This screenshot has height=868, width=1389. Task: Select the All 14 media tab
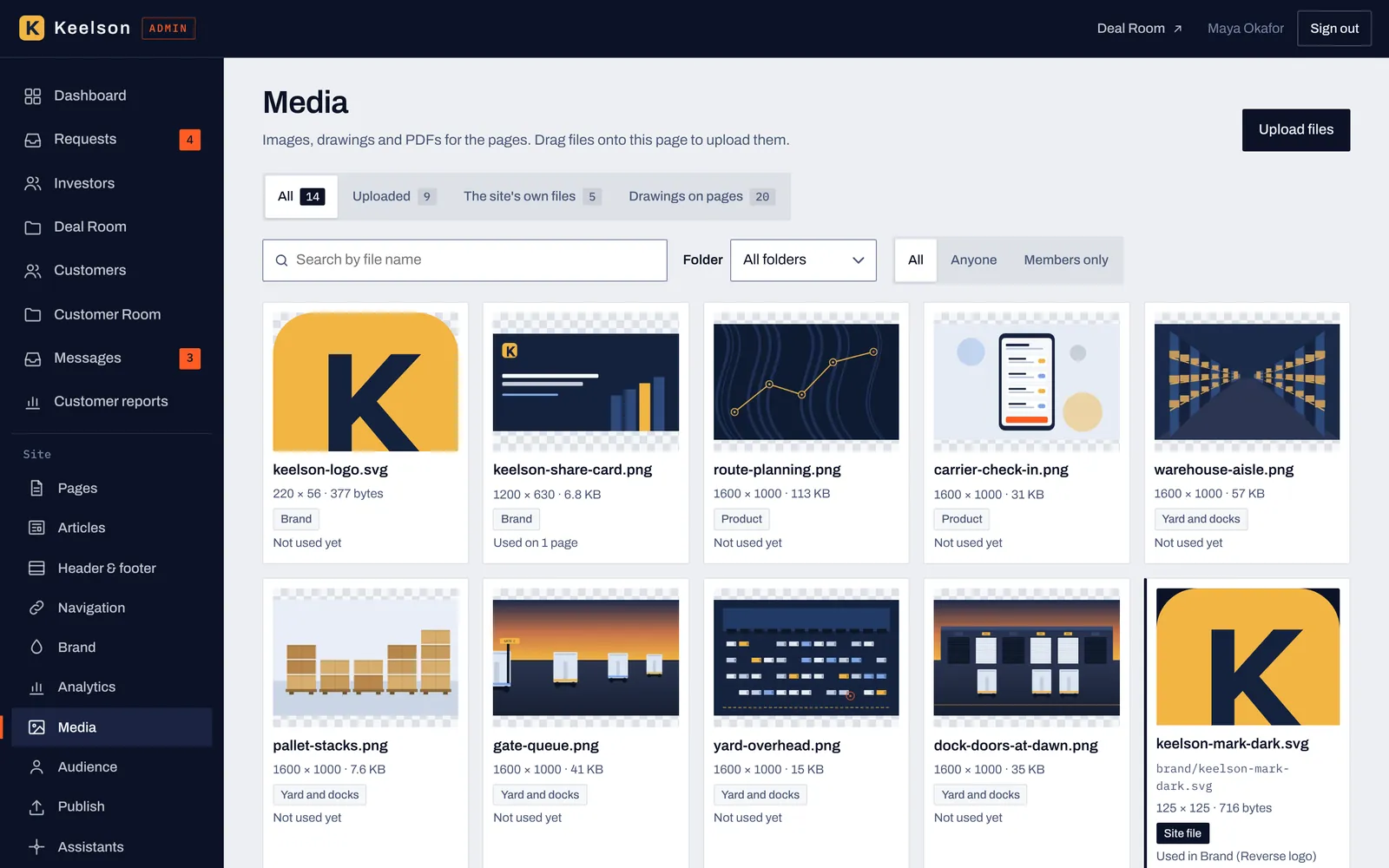point(300,196)
